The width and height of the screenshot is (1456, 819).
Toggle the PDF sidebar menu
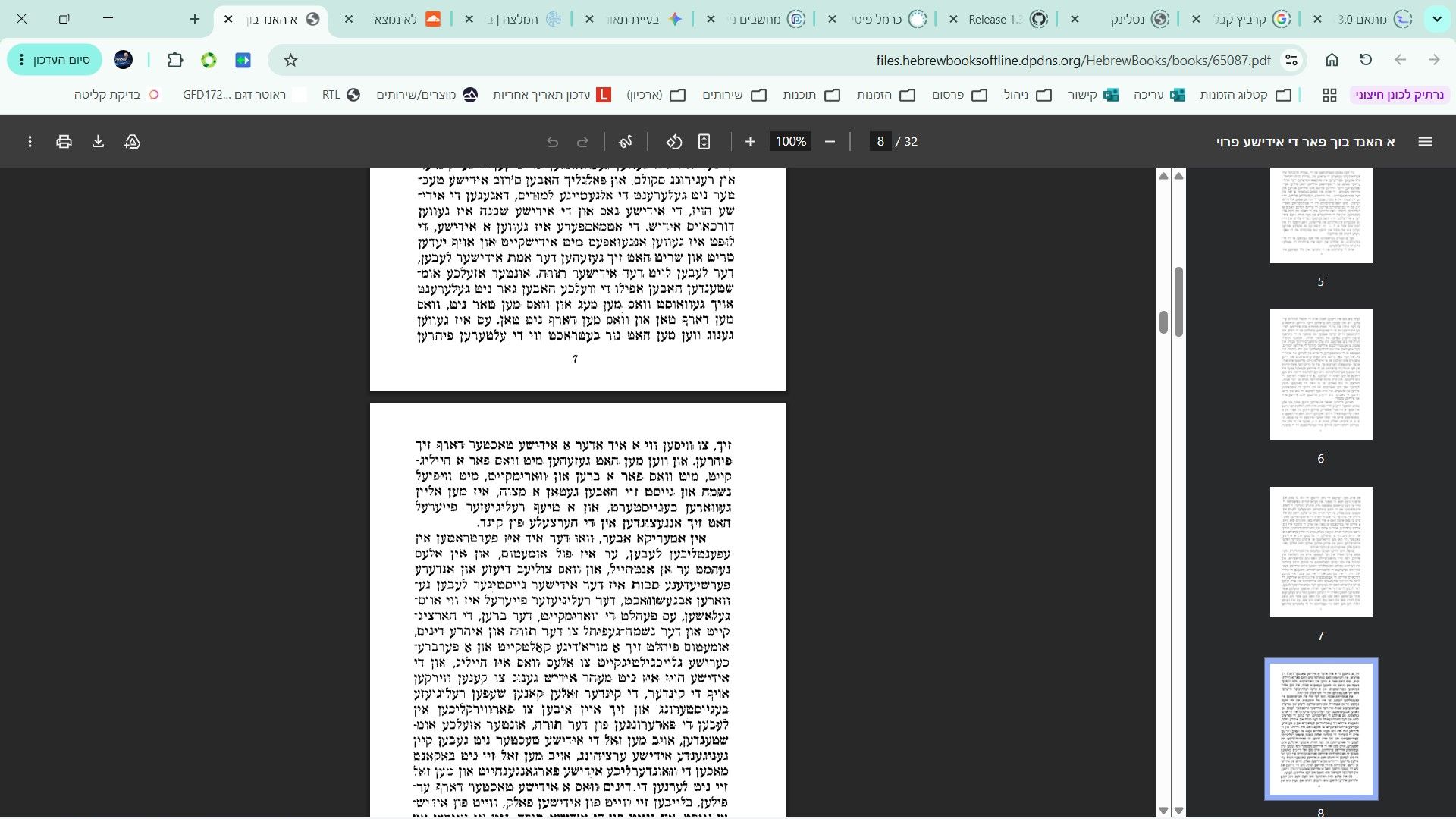pos(1425,142)
